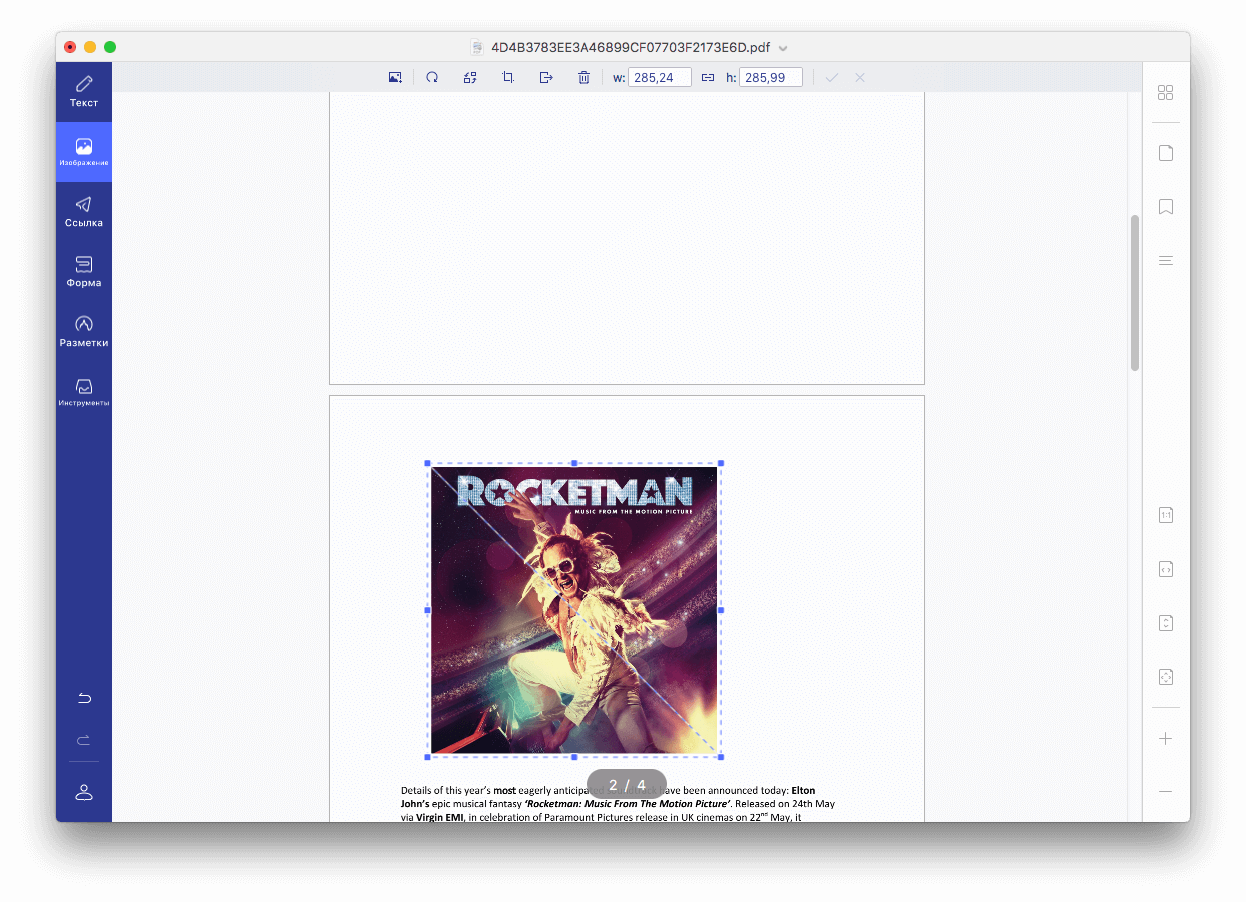Open the thumbnails grid panel
Image resolution: width=1246 pixels, height=902 pixels.
1166,93
